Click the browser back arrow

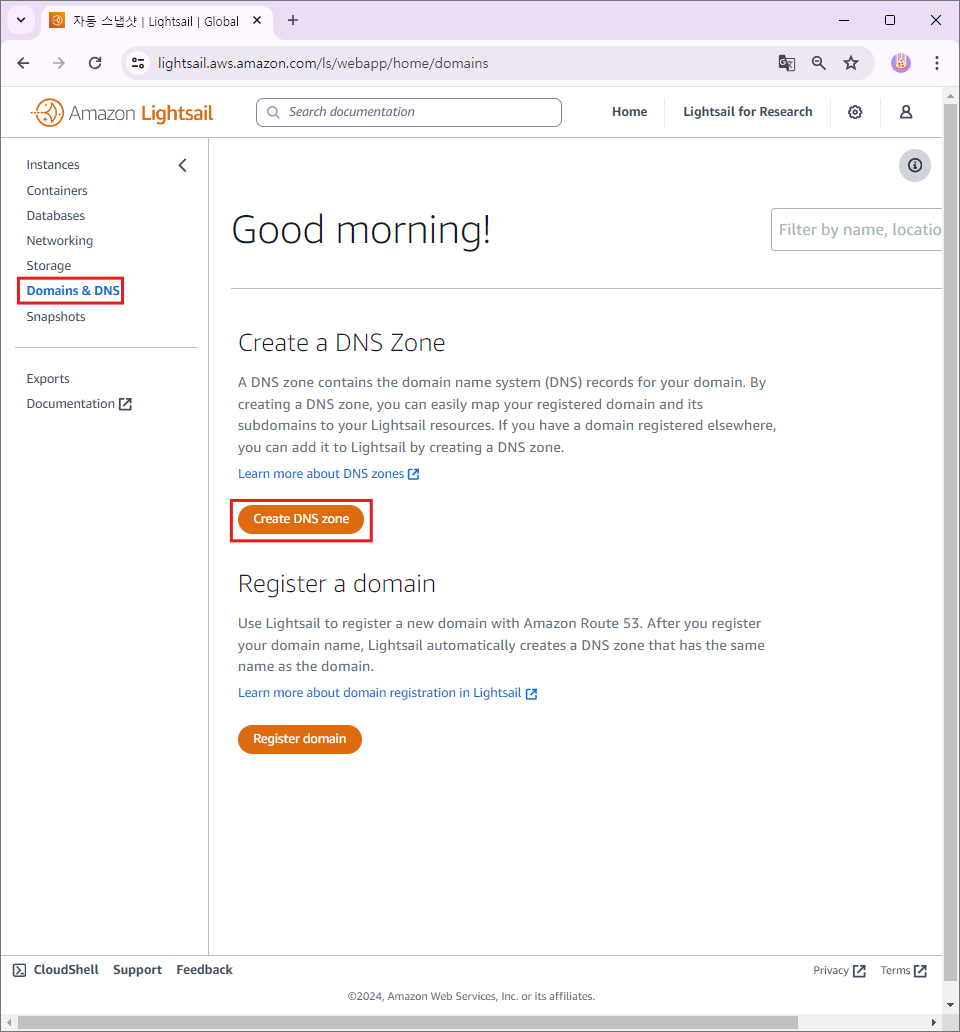(x=24, y=63)
